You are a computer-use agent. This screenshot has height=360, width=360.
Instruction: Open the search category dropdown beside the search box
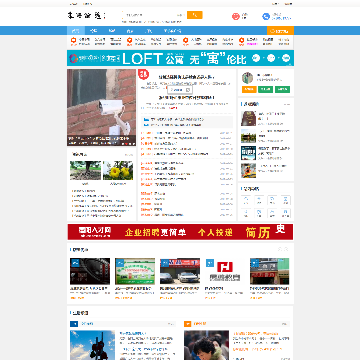click(x=180, y=15)
